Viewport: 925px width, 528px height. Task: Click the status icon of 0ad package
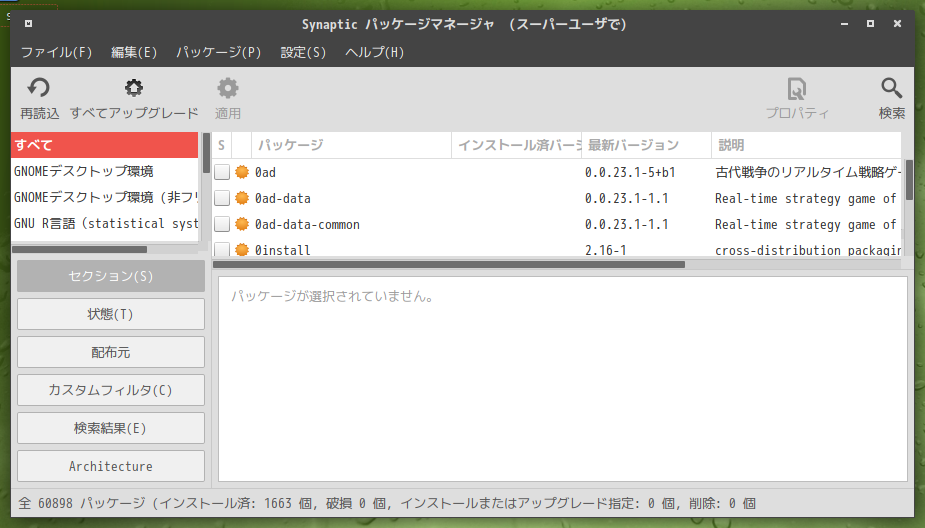(242, 172)
